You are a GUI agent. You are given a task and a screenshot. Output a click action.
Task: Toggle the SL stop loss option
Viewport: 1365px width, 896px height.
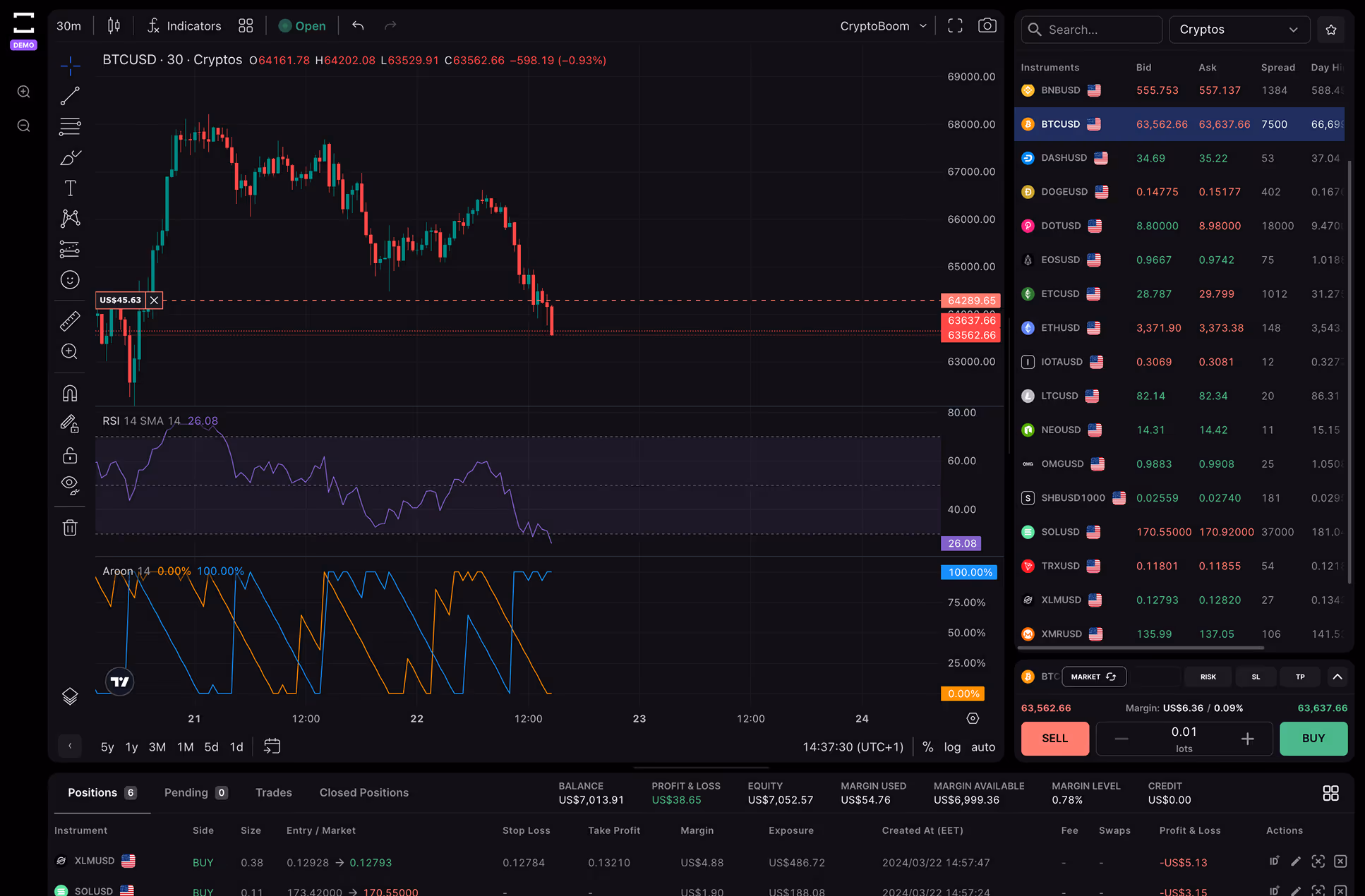pos(1256,677)
